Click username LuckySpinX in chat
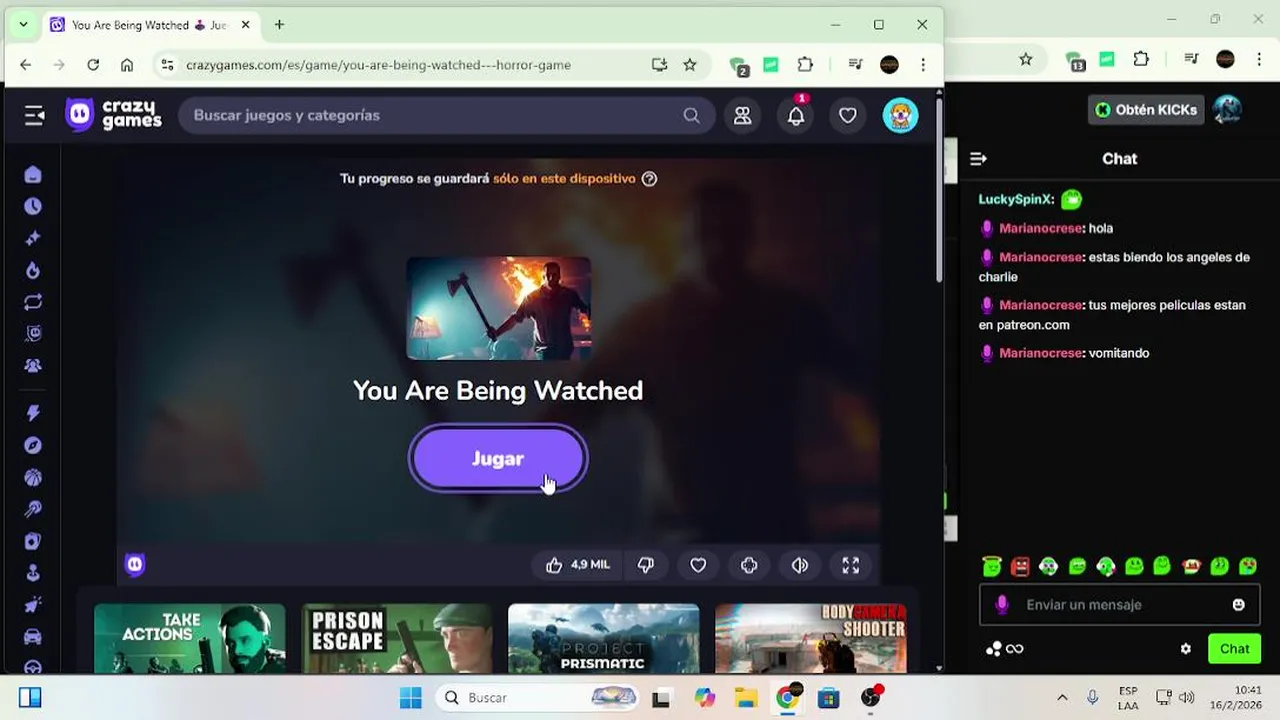The height and width of the screenshot is (720, 1280). pyautogui.click(x=1016, y=199)
